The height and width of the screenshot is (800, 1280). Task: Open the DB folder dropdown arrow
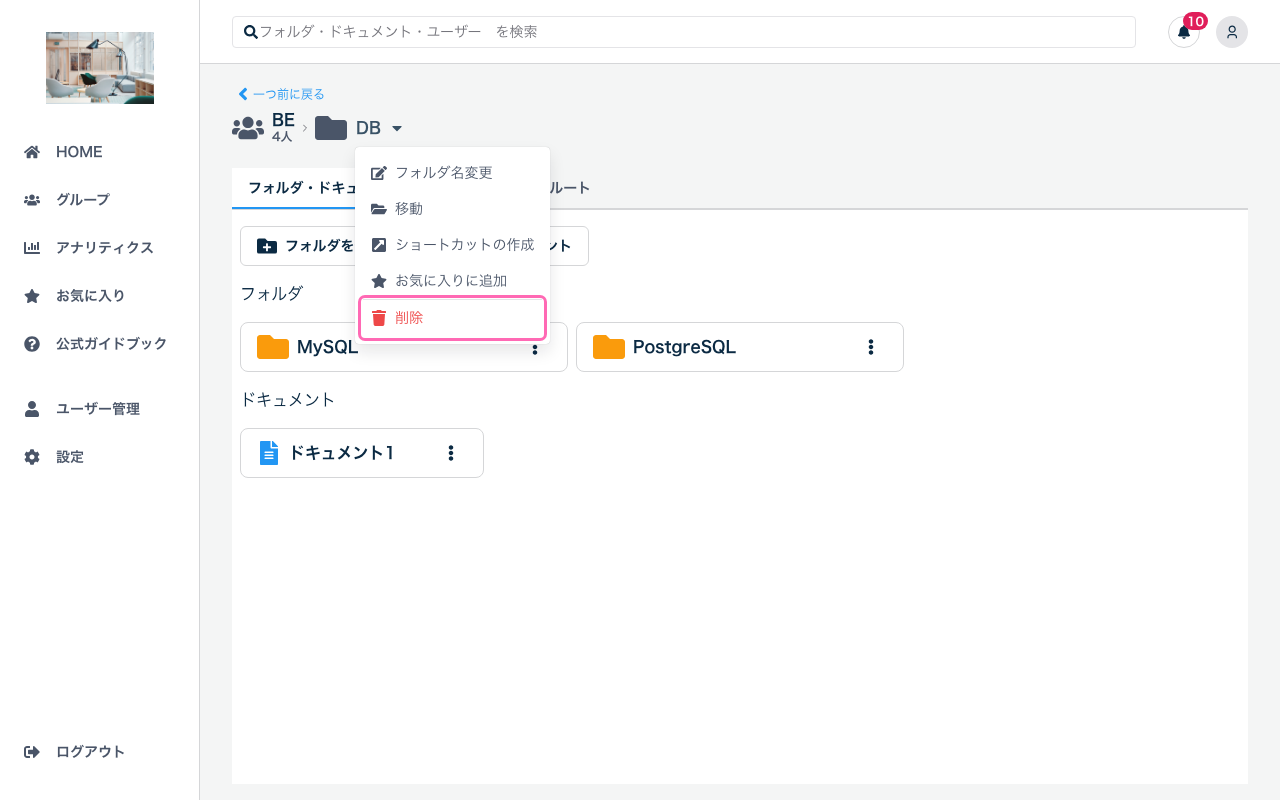(397, 128)
